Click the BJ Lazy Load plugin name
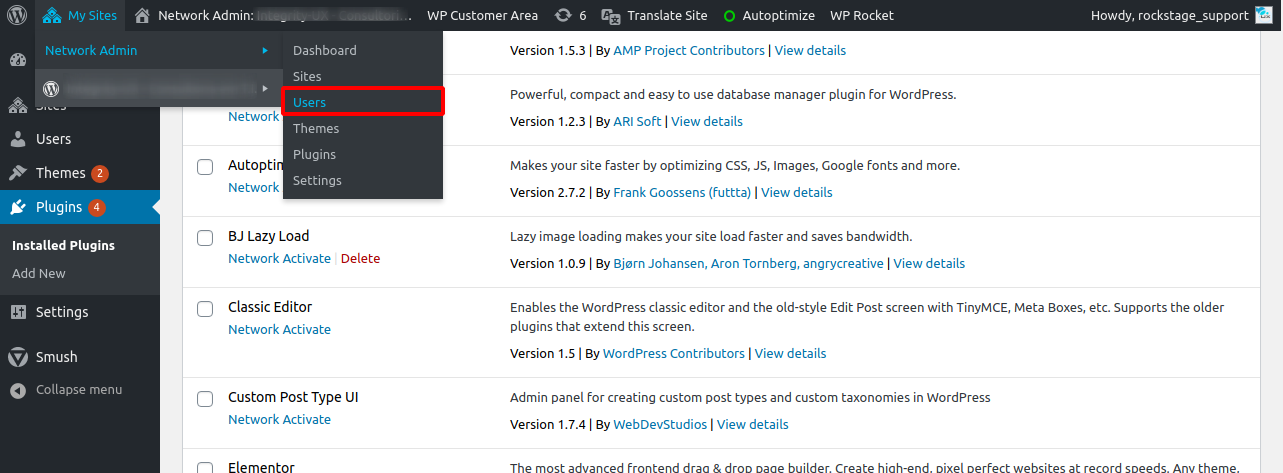Screen dimensions: 1283x473 pyautogui.click(x=269, y=236)
